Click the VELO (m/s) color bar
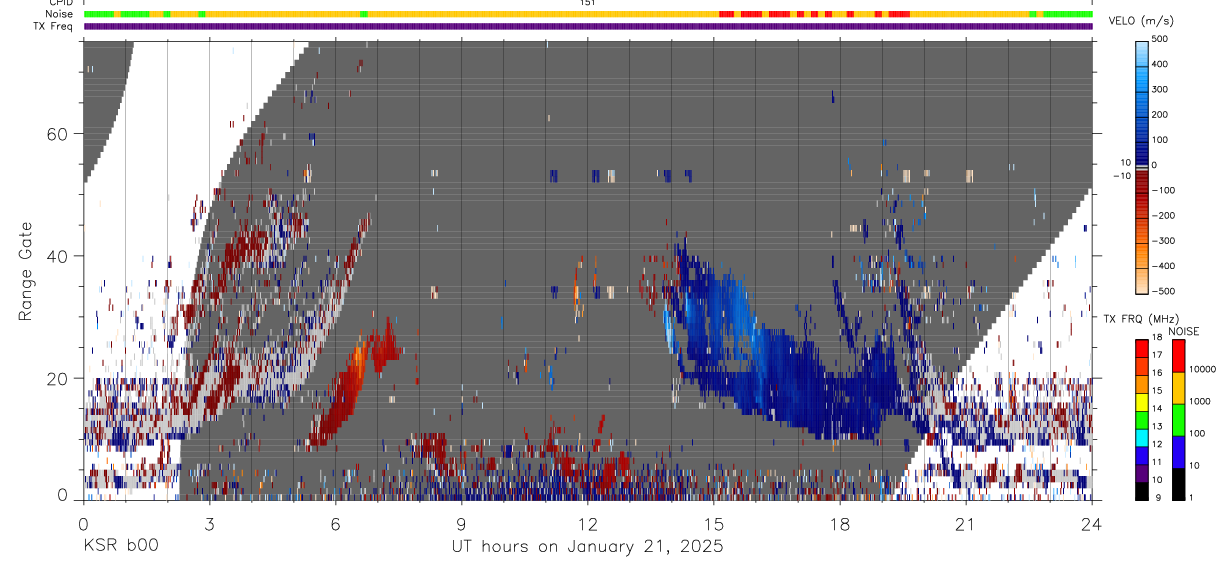The image size is (1228, 567). pos(1143,165)
